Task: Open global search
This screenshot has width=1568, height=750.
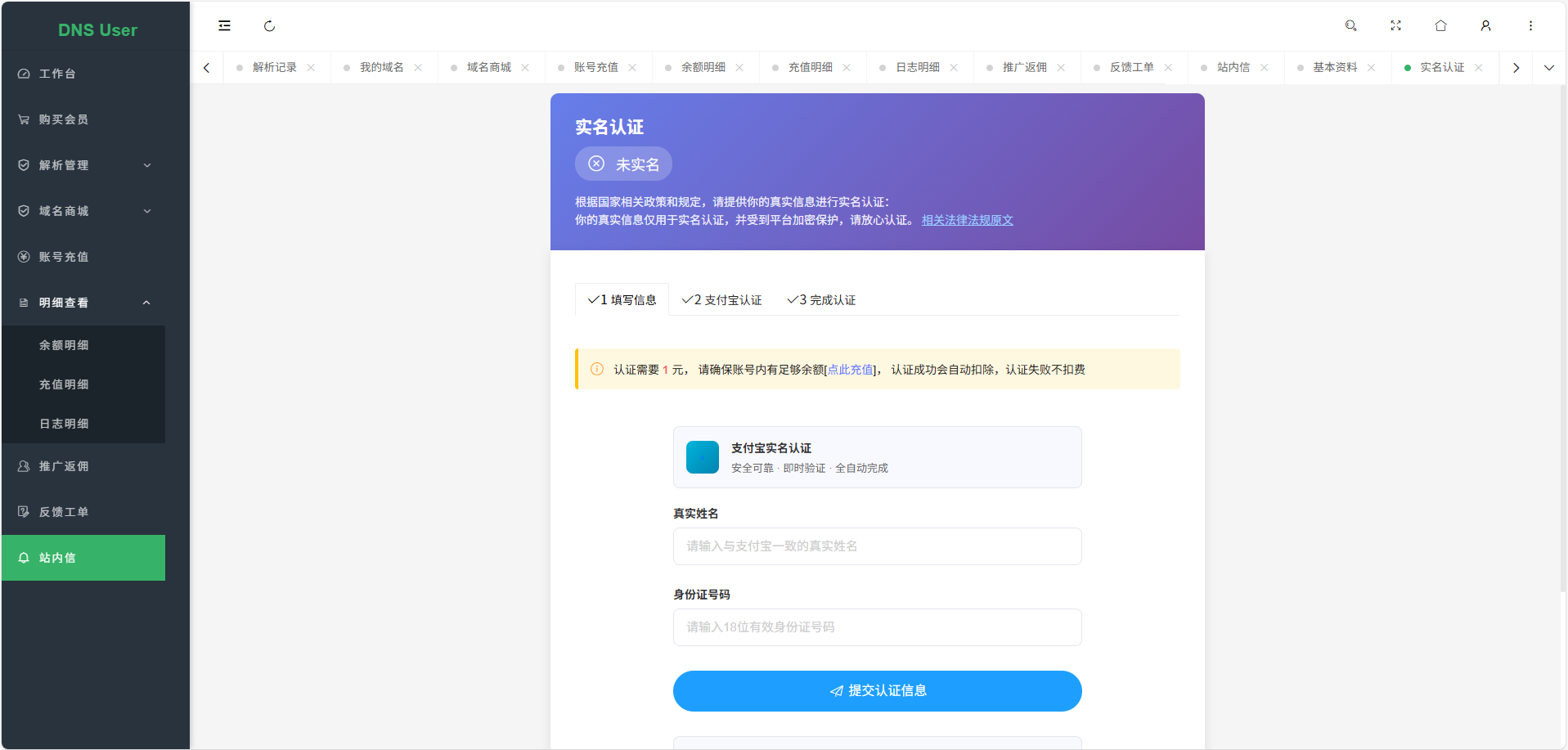Action: pos(1350,25)
